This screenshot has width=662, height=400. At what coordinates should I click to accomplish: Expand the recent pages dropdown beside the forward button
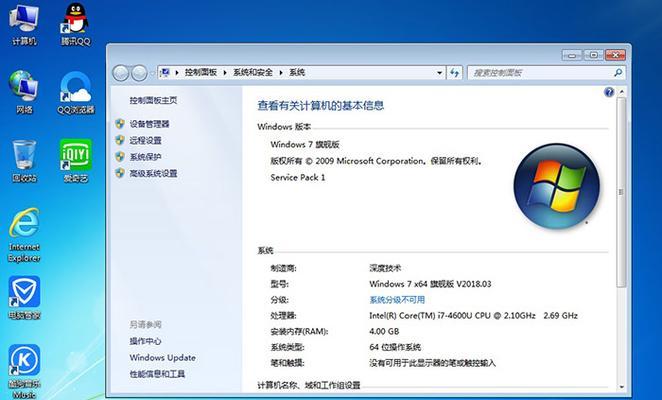click(152, 73)
